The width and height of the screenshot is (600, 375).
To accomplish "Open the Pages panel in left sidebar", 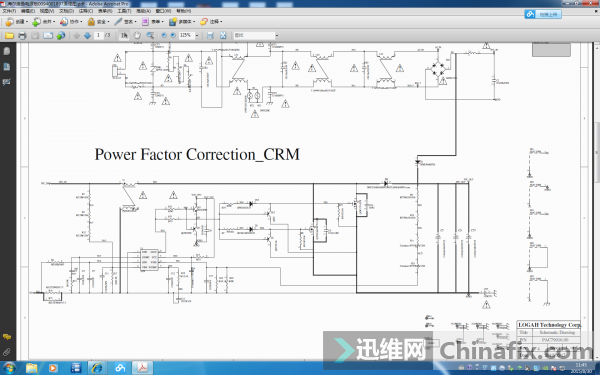I will (x=7, y=51).
